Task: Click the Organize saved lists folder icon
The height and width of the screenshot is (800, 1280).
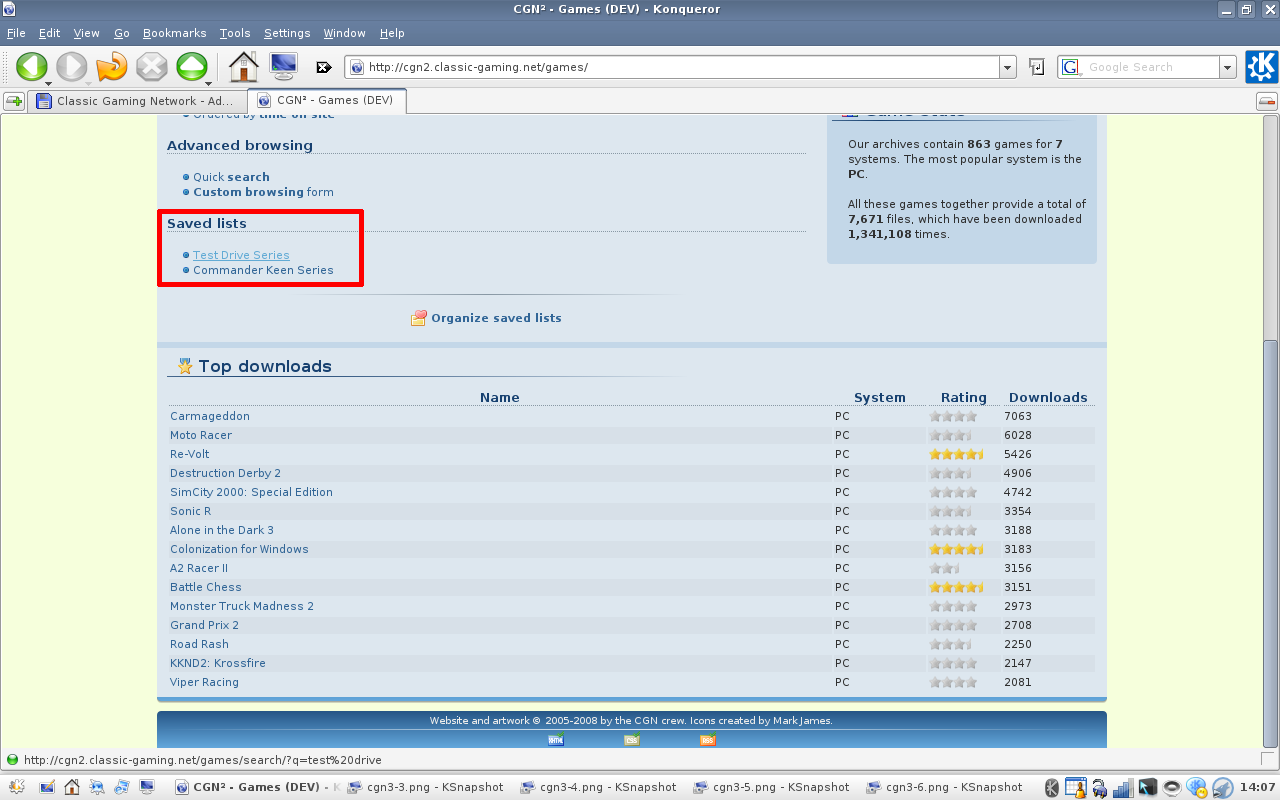Action: coord(419,318)
